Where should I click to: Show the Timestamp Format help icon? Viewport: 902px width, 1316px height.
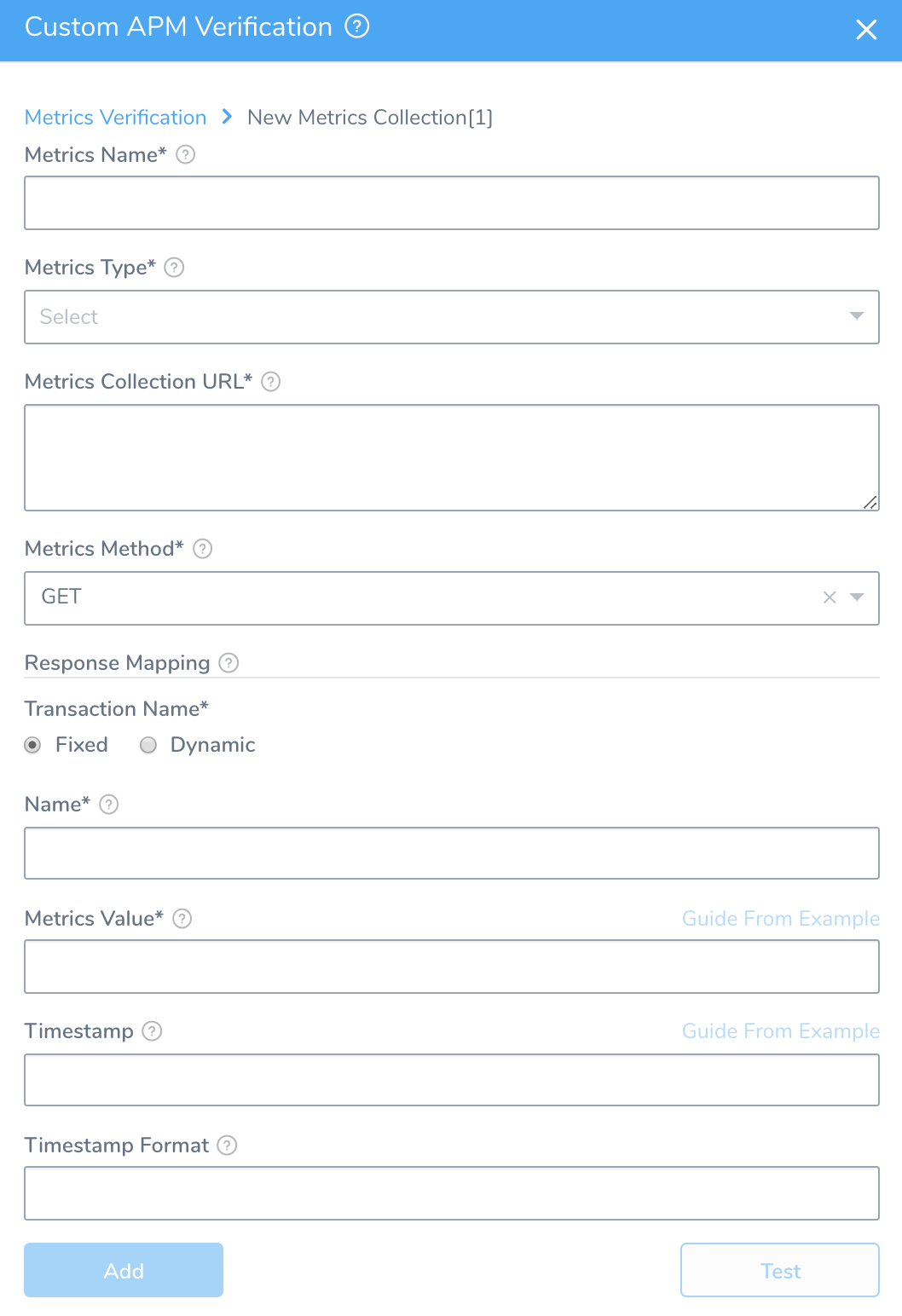227,1145
